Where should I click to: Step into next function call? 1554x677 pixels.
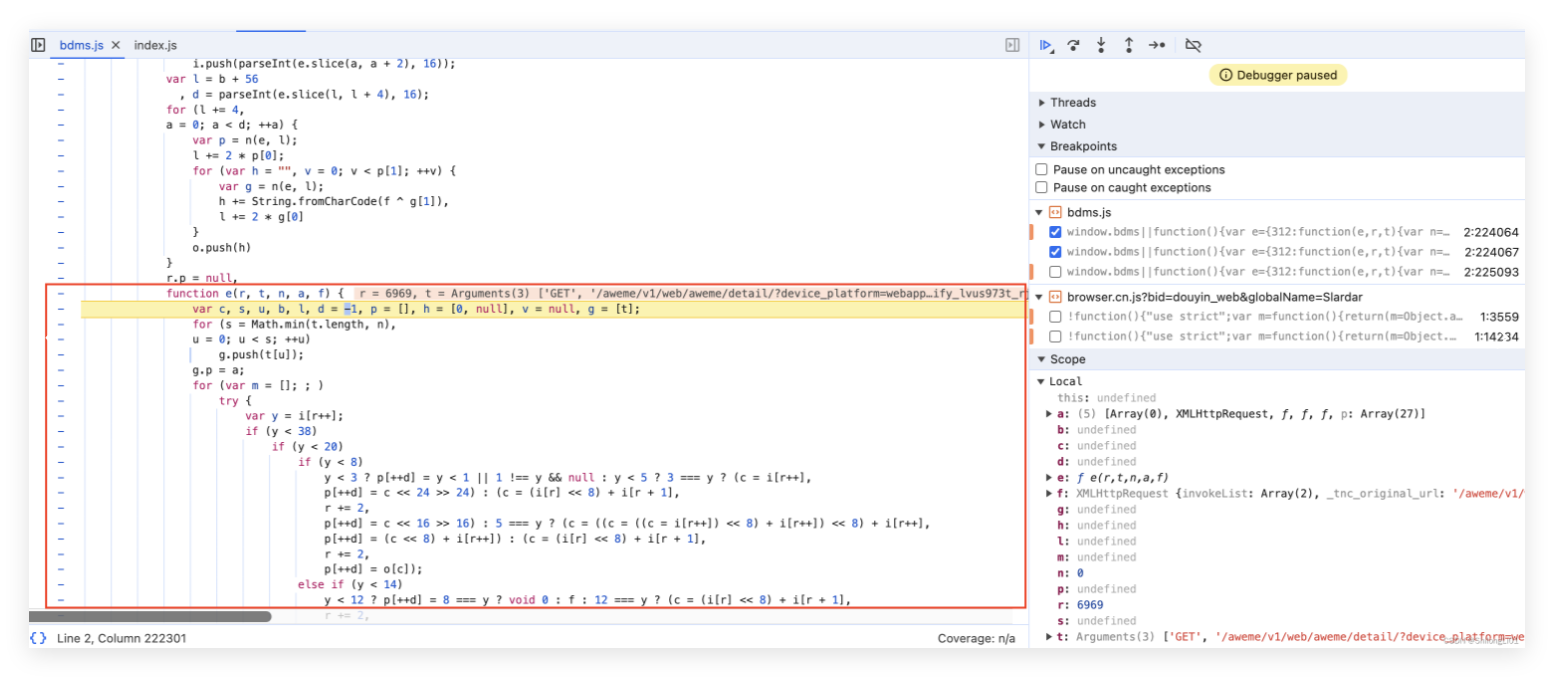(x=1101, y=45)
